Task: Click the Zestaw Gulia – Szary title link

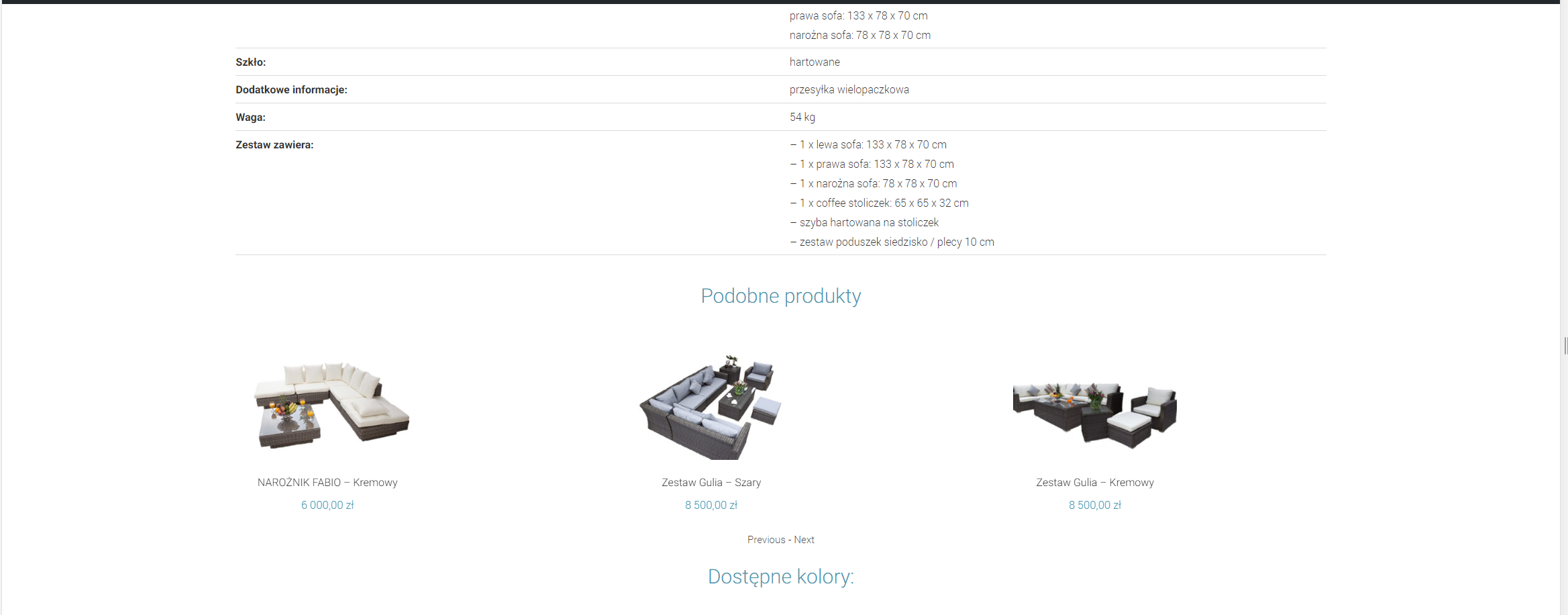Action: 711,482
